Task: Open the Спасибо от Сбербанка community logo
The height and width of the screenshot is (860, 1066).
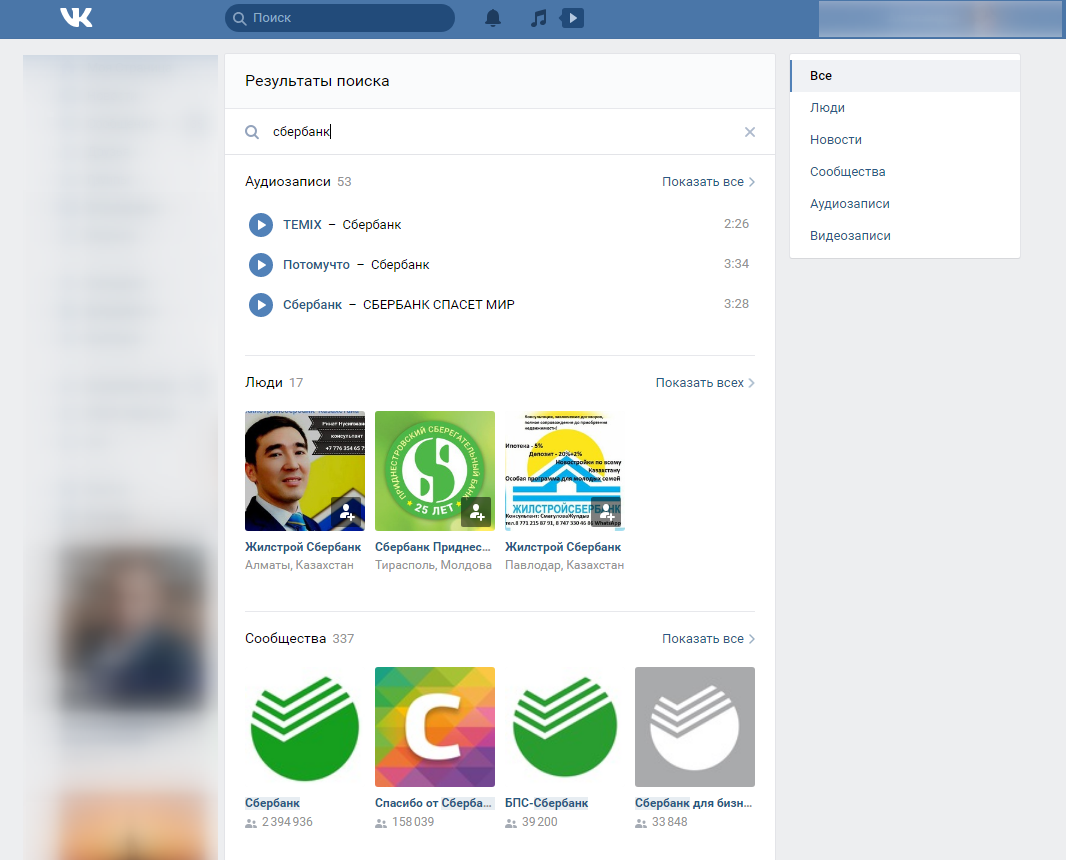Action: tap(434, 727)
